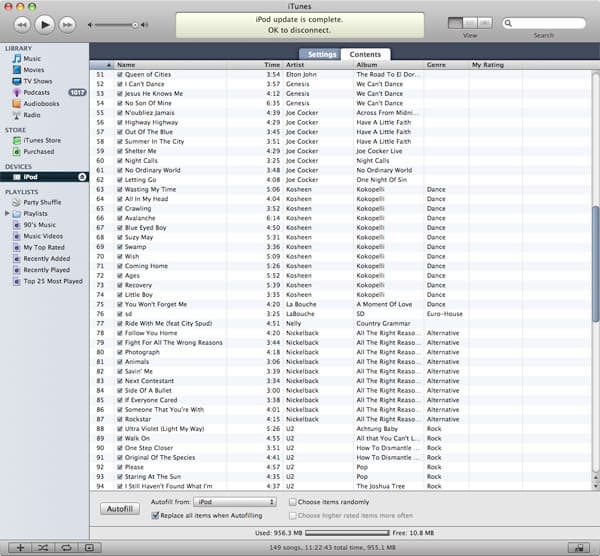Uncheck the song Queen of Cities
The height and width of the screenshot is (556, 600).
coord(120,75)
